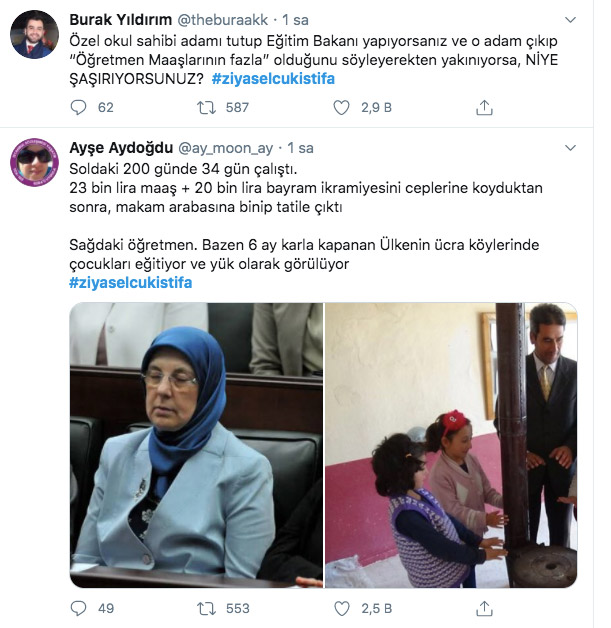Open more options for Burak Yıldırım's tweet
611x628 pixels.
570,20
